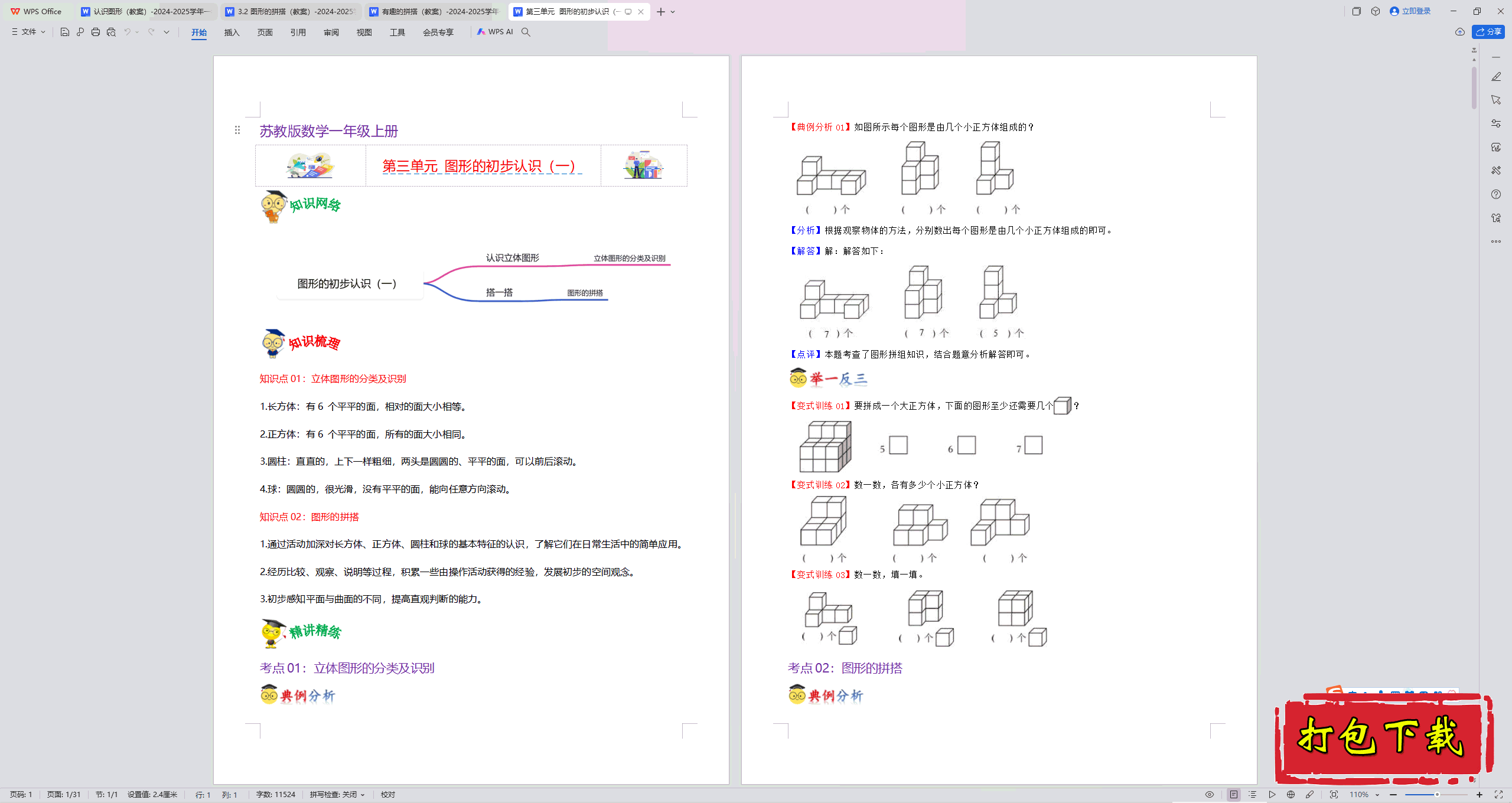Click the eye protection mode icon in status bar
This screenshot has width=1512, height=803.
tap(1210, 795)
